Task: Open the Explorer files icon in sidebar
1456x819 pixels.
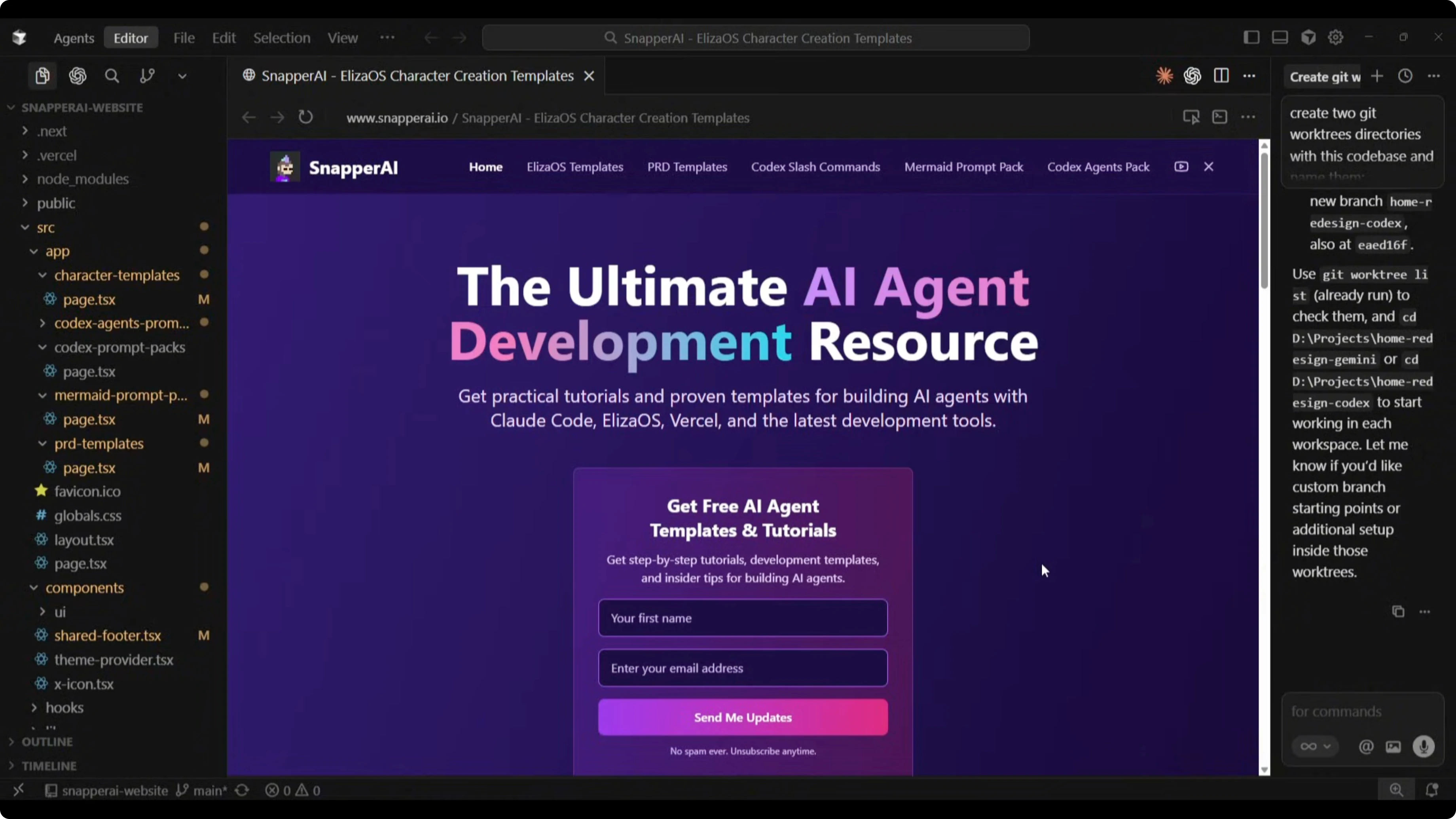Action: (x=42, y=76)
